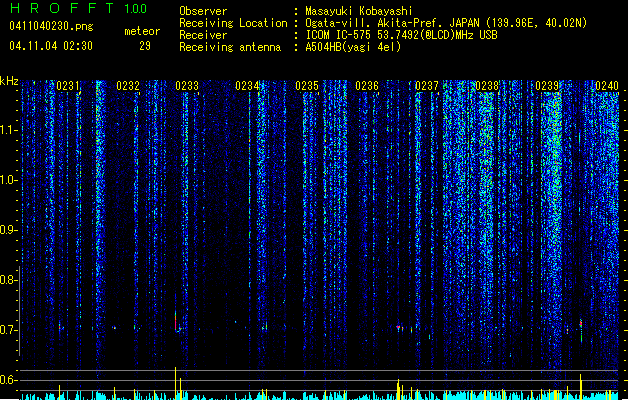Click the HROFFT title text
Viewport: 629px width, 400px height.
tap(62, 8)
